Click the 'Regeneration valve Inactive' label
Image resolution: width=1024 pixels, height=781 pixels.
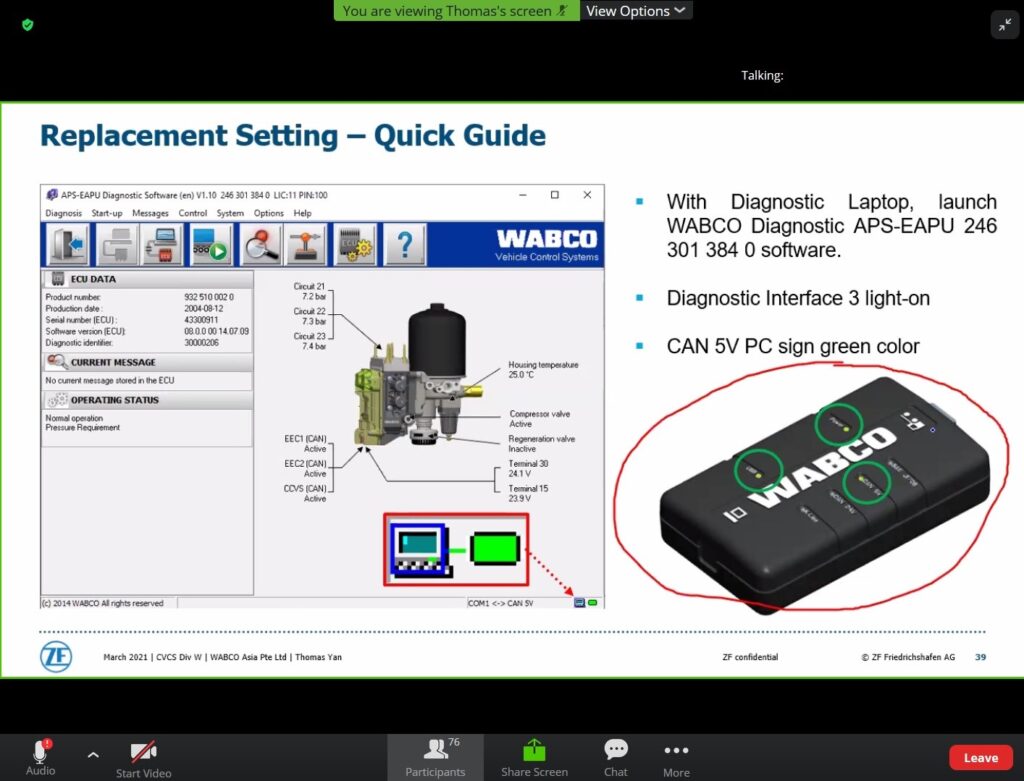[x=541, y=443]
